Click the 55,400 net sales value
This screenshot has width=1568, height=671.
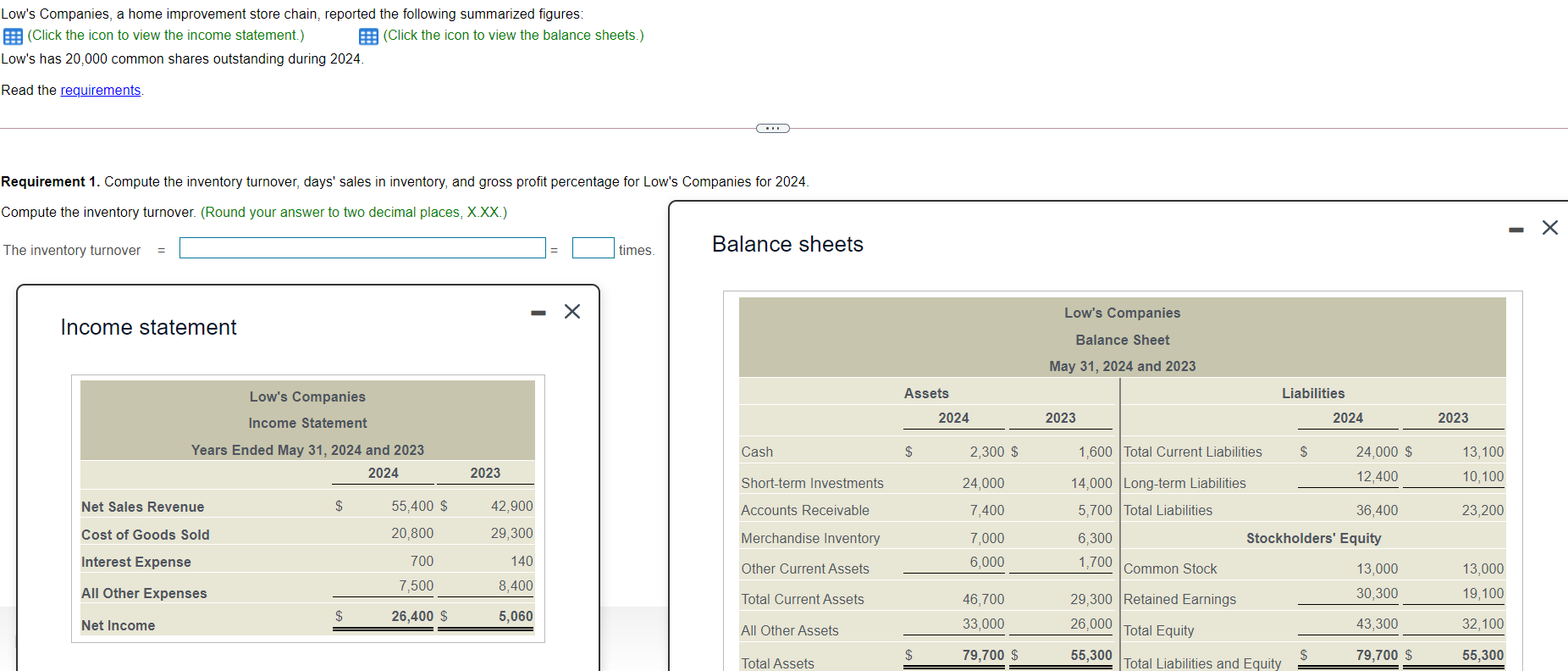point(412,506)
